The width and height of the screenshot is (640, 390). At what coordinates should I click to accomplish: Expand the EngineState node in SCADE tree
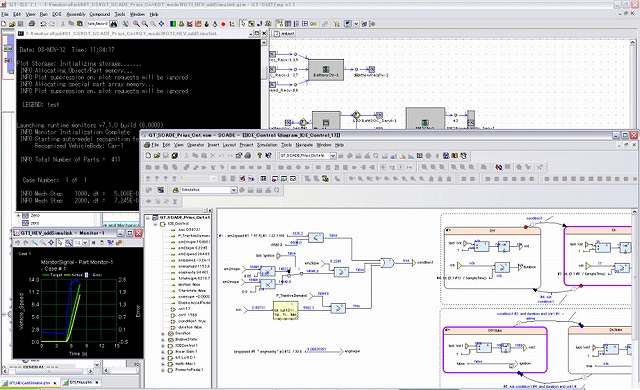[163, 339]
